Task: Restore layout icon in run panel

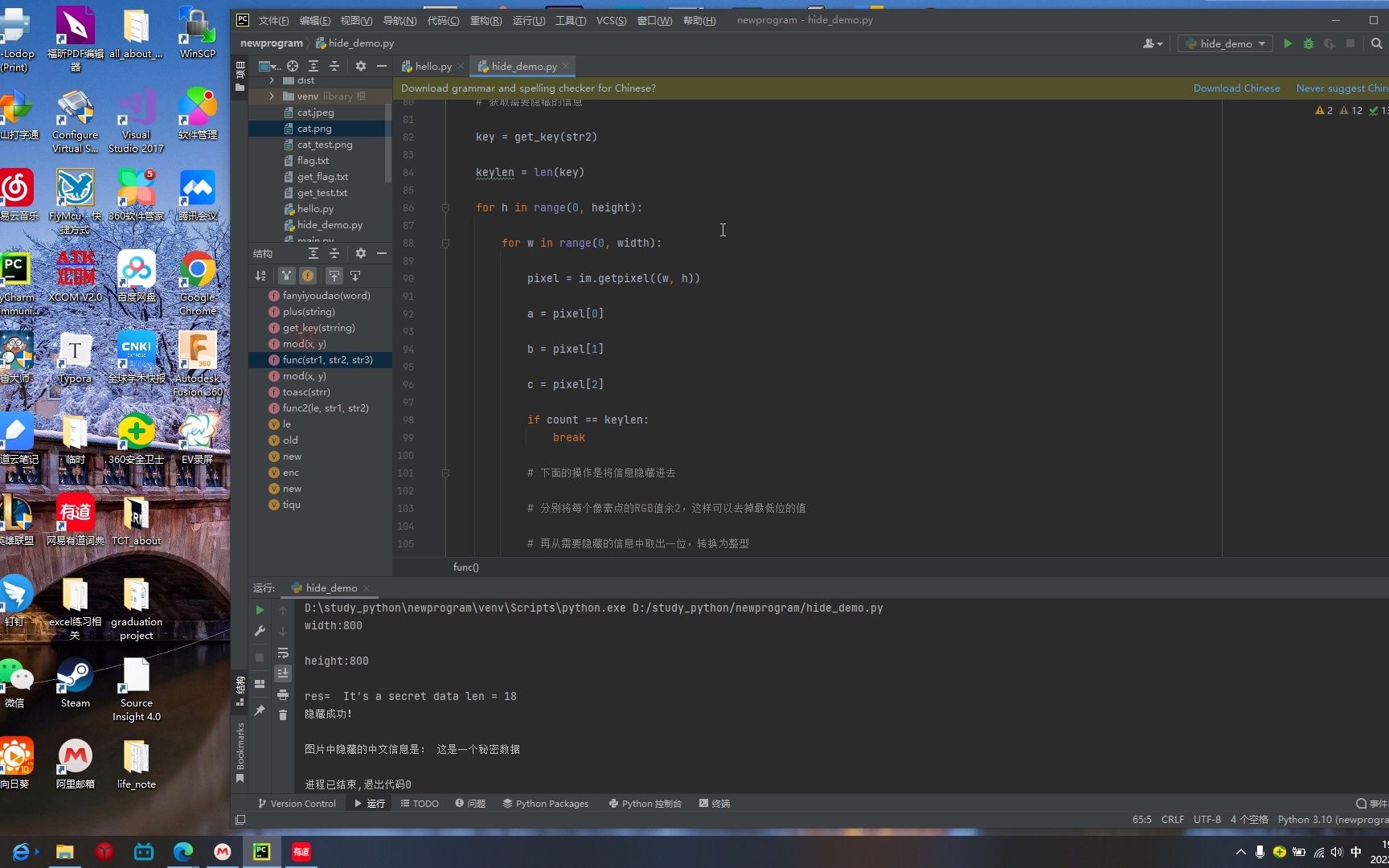Action: [x=260, y=684]
